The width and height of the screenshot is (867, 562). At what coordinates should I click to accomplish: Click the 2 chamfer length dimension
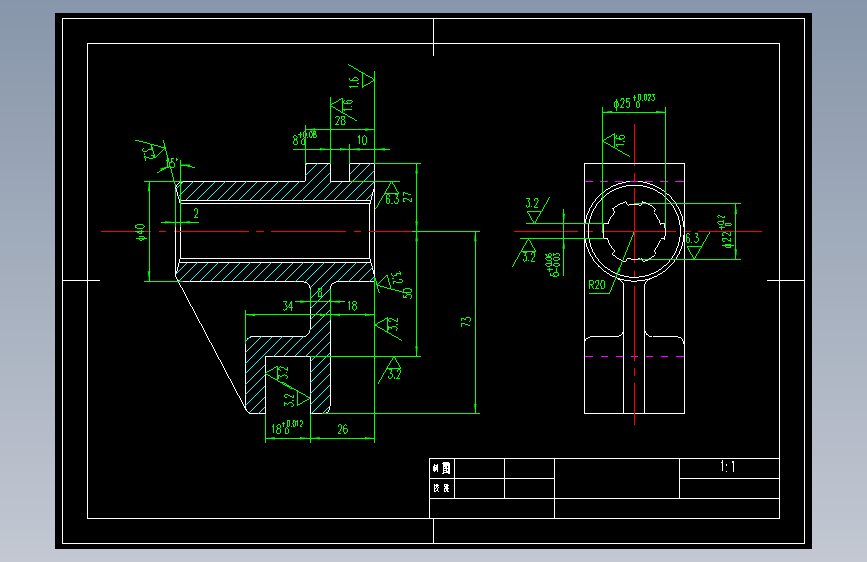(x=196, y=214)
